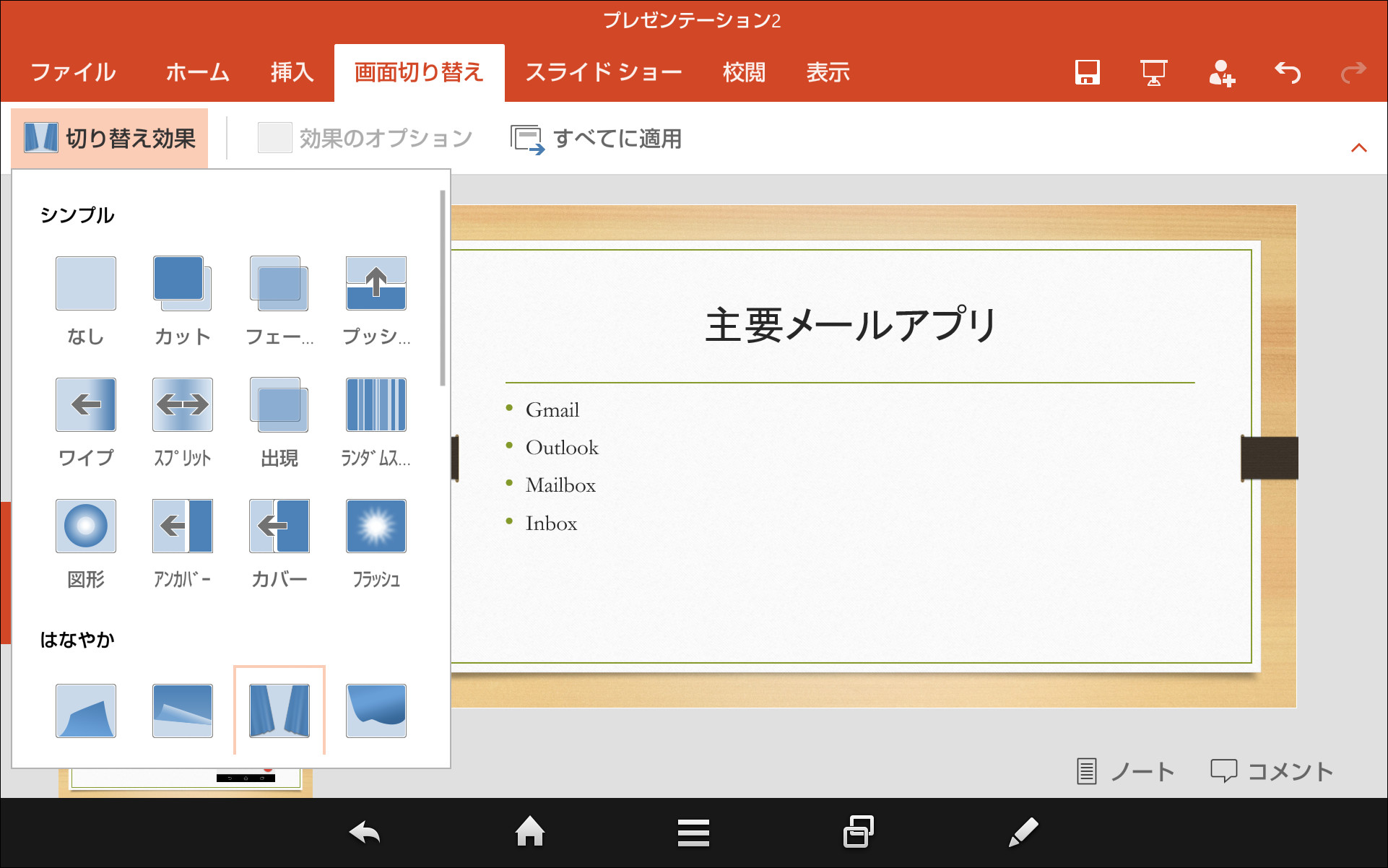Click the save (floppy disk) icon

tap(1087, 72)
